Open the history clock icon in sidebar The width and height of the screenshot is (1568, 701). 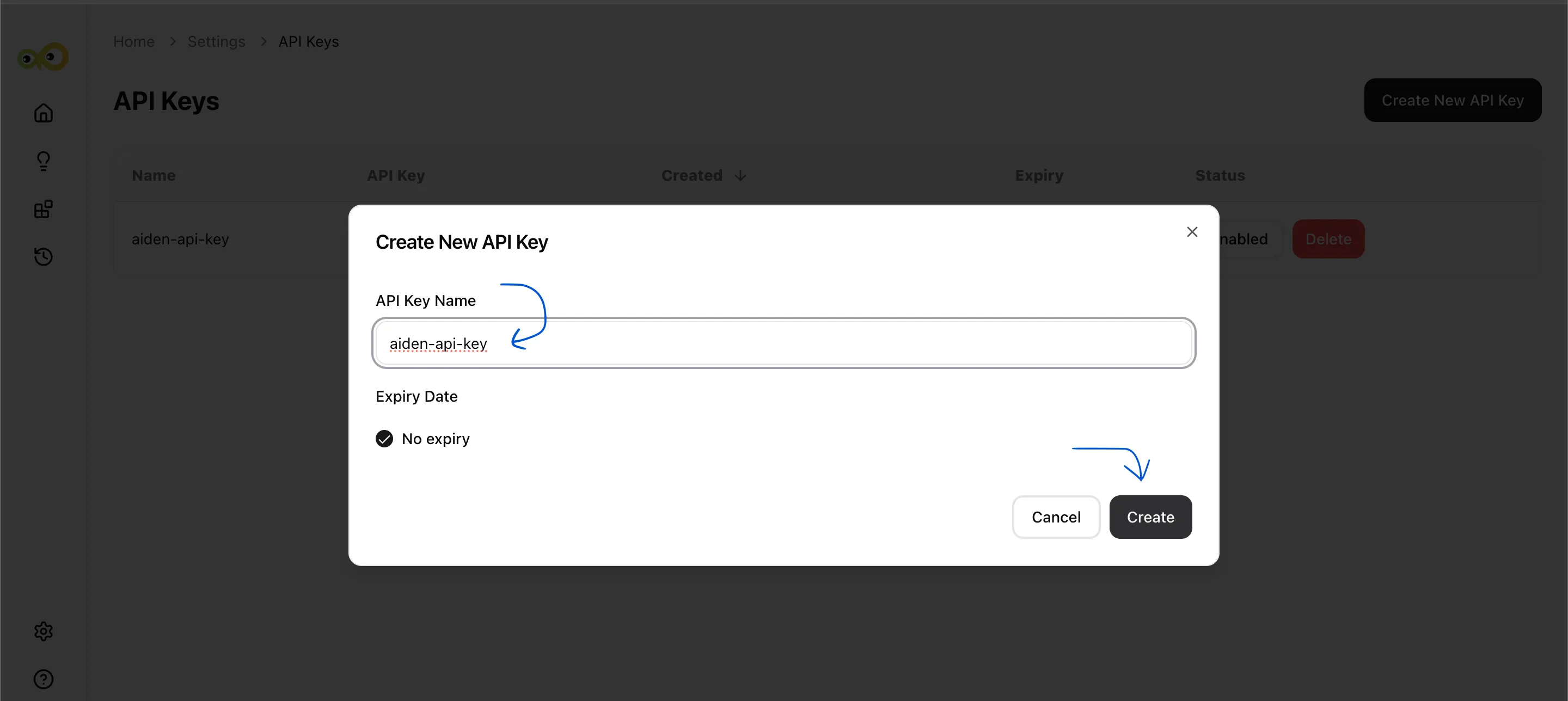pyautogui.click(x=43, y=257)
